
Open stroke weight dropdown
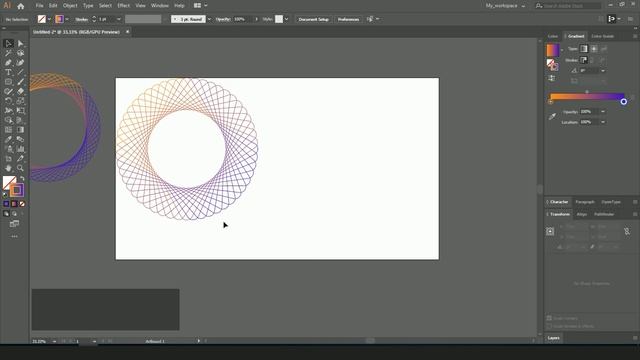(119, 19)
